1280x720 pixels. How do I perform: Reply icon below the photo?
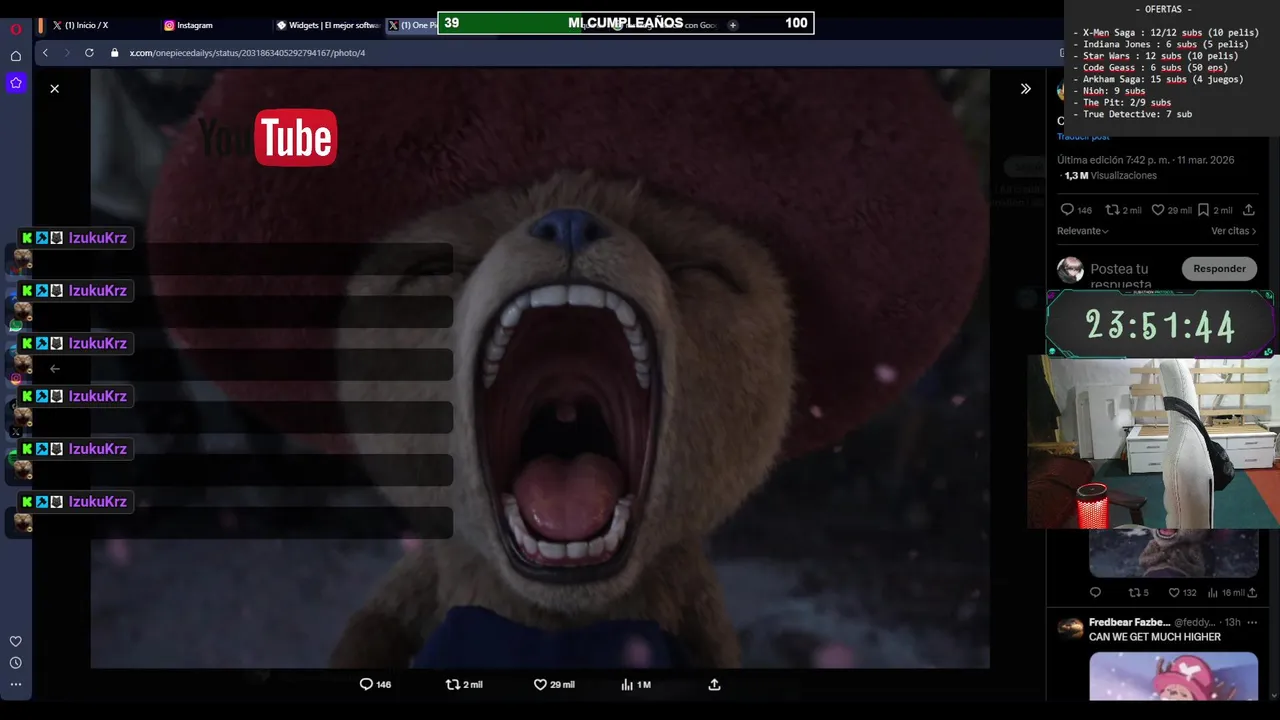point(366,685)
